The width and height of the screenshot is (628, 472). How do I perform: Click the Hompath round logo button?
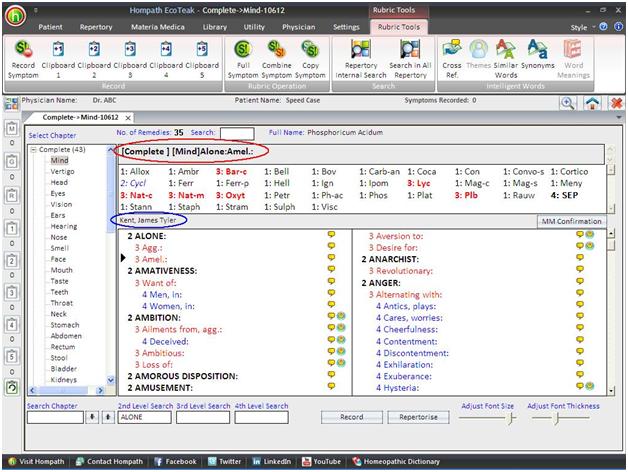tap(15, 16)
